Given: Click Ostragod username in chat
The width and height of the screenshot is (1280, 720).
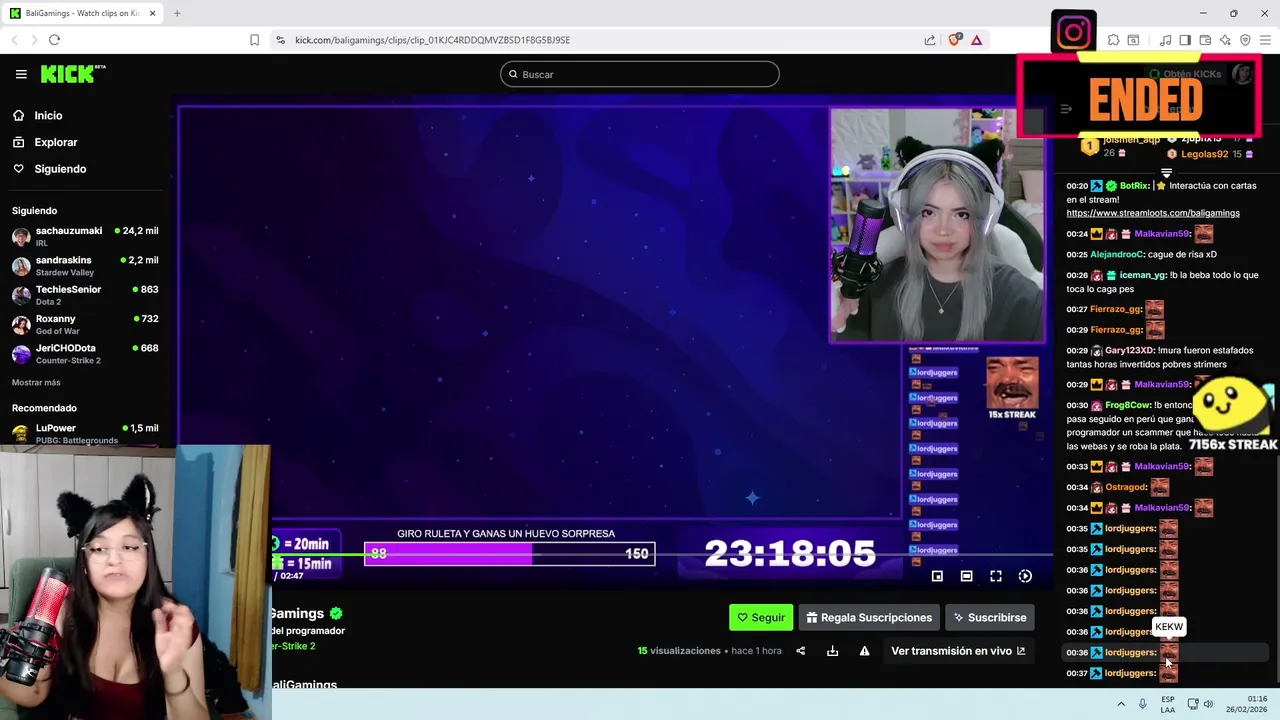Looking at the screenshot, I should (x=1126, y=487).
